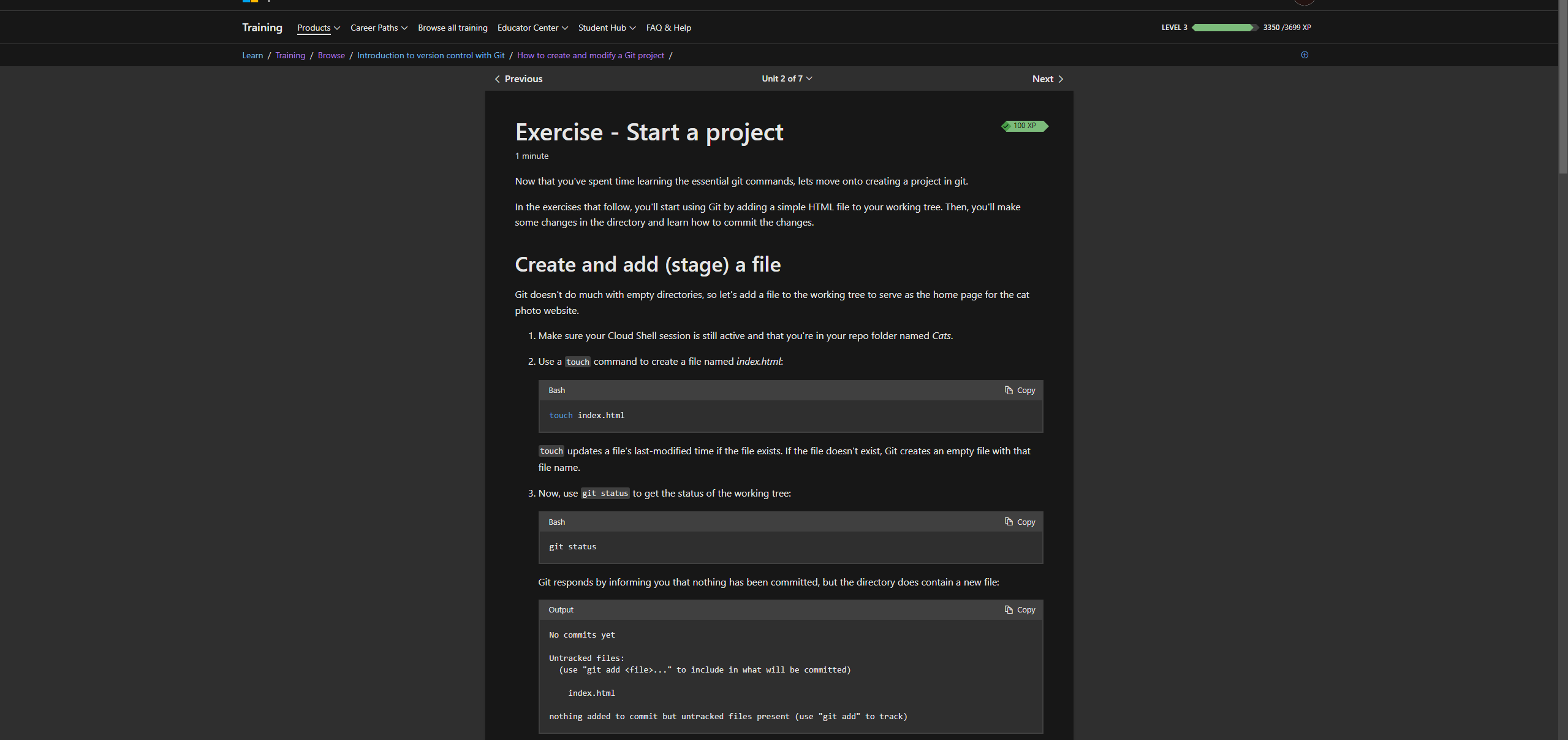Click the Copy icon for touch index.html block
This screenshot has height=740, width=1568.
pos(1009,391)
